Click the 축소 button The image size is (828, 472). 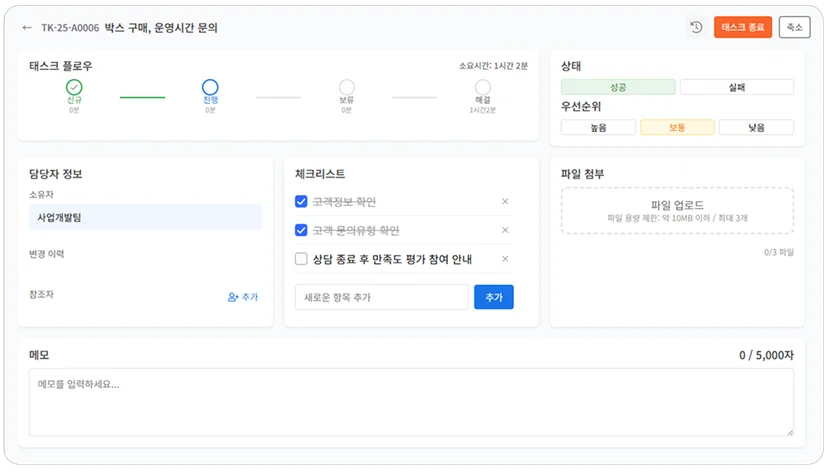pos(794,27)
